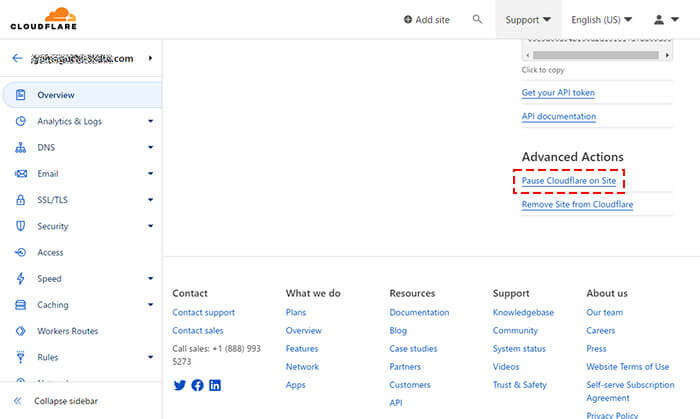
Task: Click the DNS network icon
Action: [x=21, y=147]
